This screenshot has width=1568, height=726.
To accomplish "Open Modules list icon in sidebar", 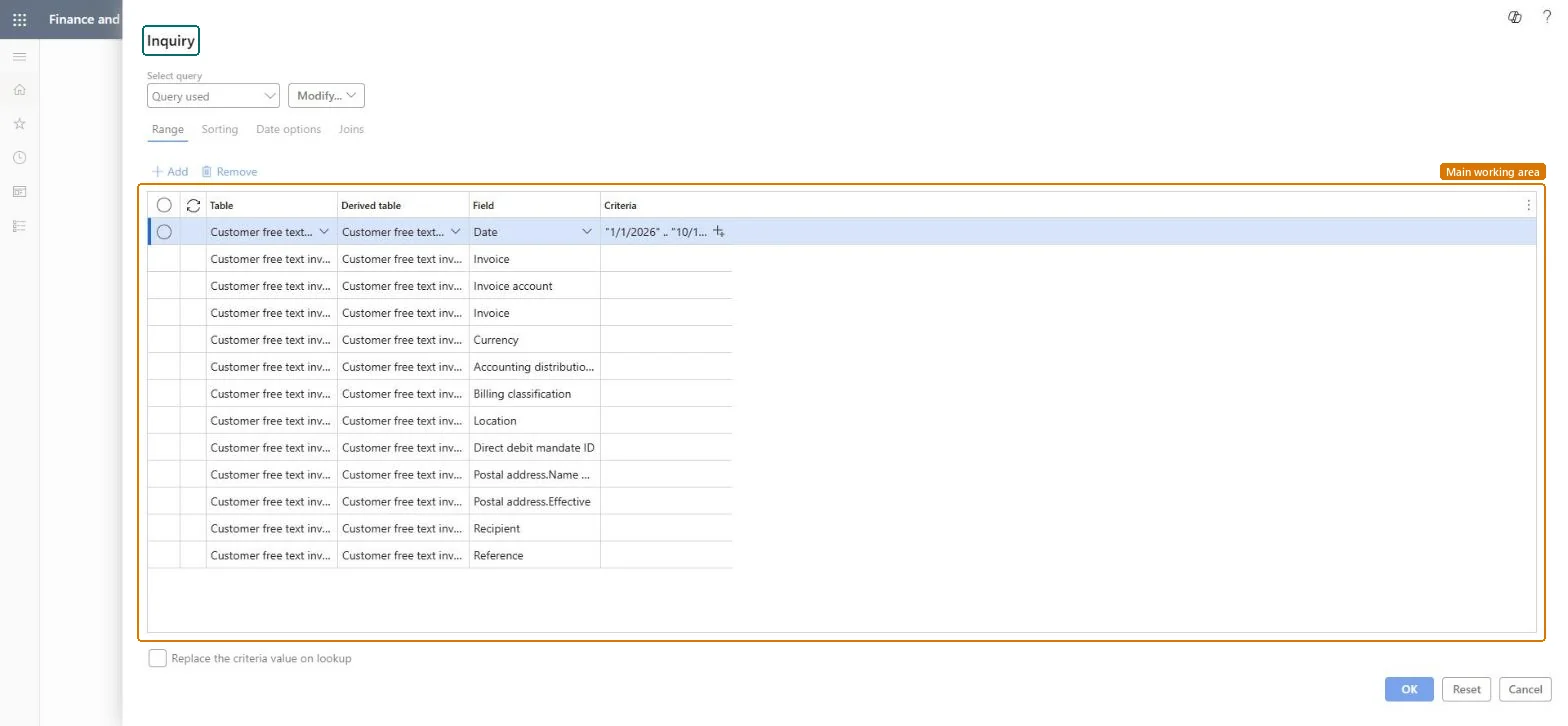I will 19,226.
